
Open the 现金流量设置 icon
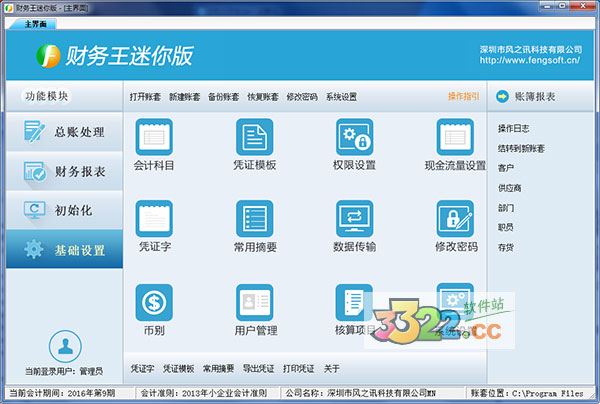(455, 137)
